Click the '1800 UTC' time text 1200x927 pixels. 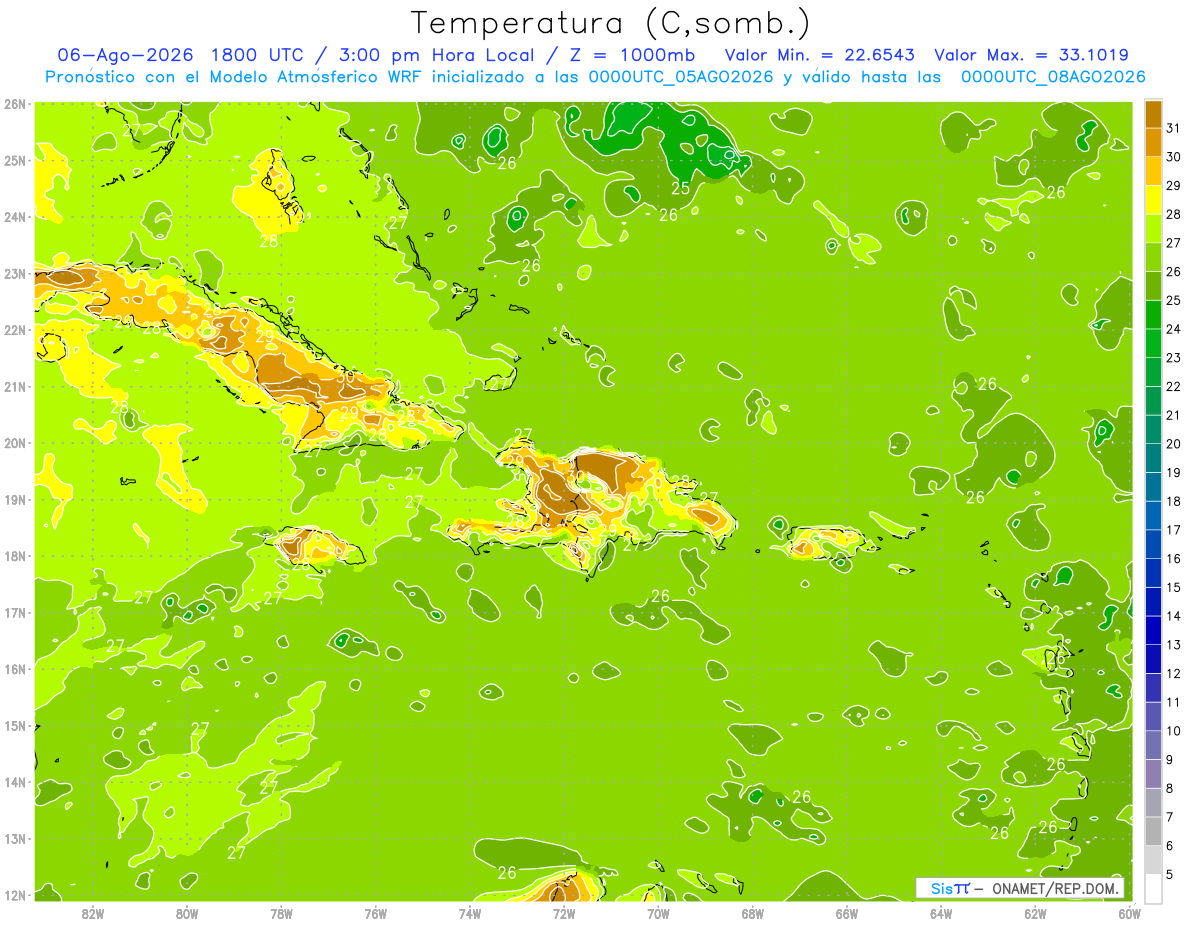[257, 55]
